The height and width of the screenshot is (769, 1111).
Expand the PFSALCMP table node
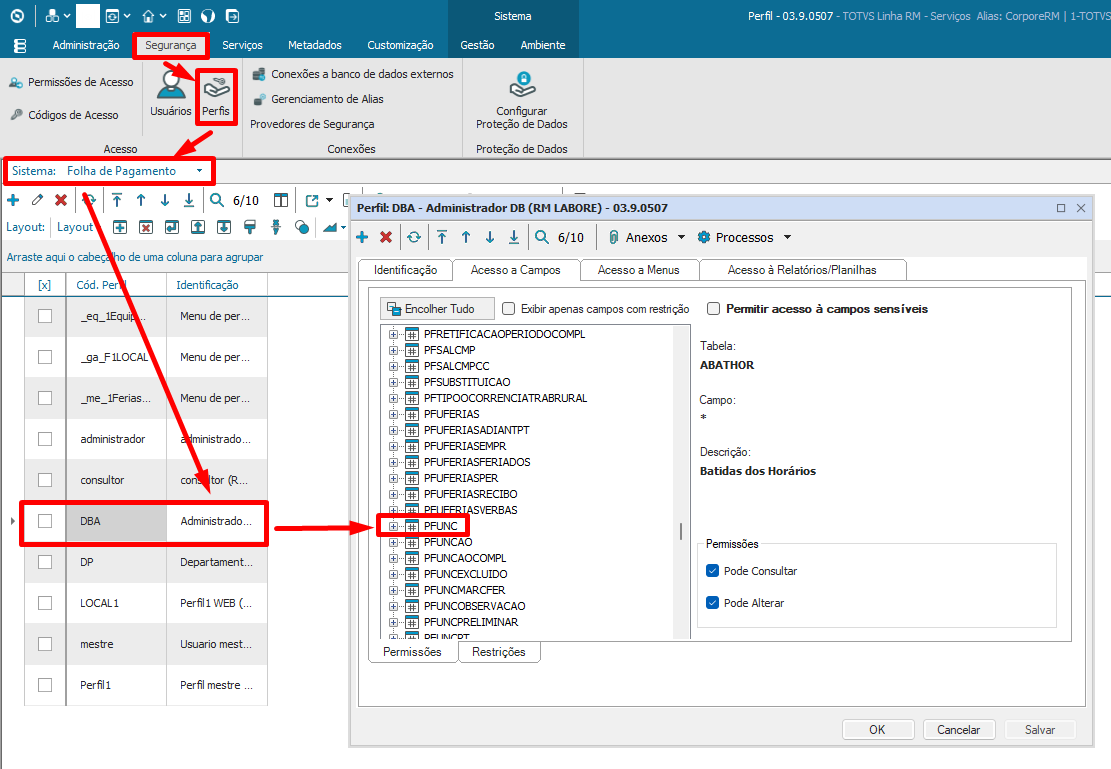click(x=393, y=350)
